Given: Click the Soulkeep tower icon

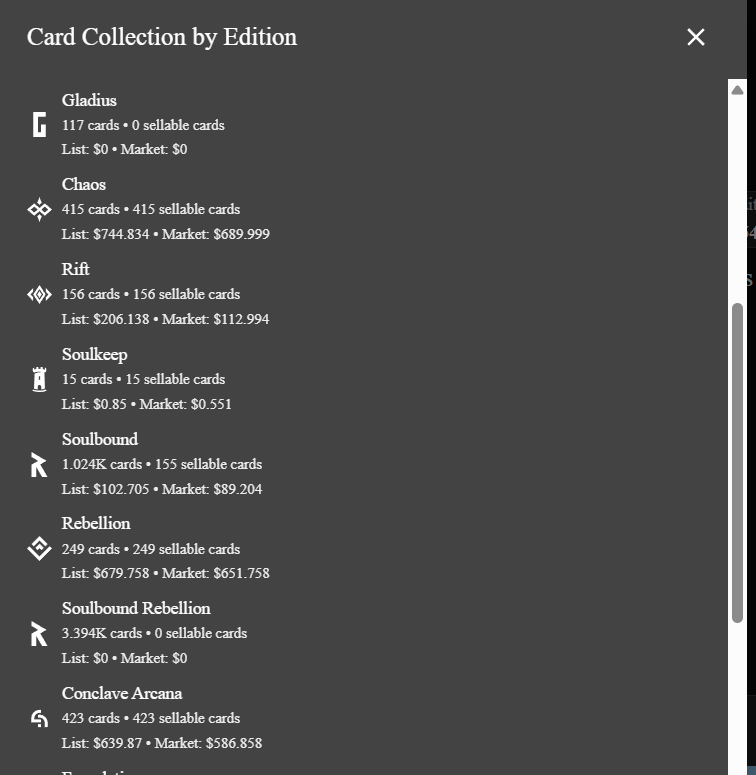Looking at the screenshot, I should click(x=39, y=379).
